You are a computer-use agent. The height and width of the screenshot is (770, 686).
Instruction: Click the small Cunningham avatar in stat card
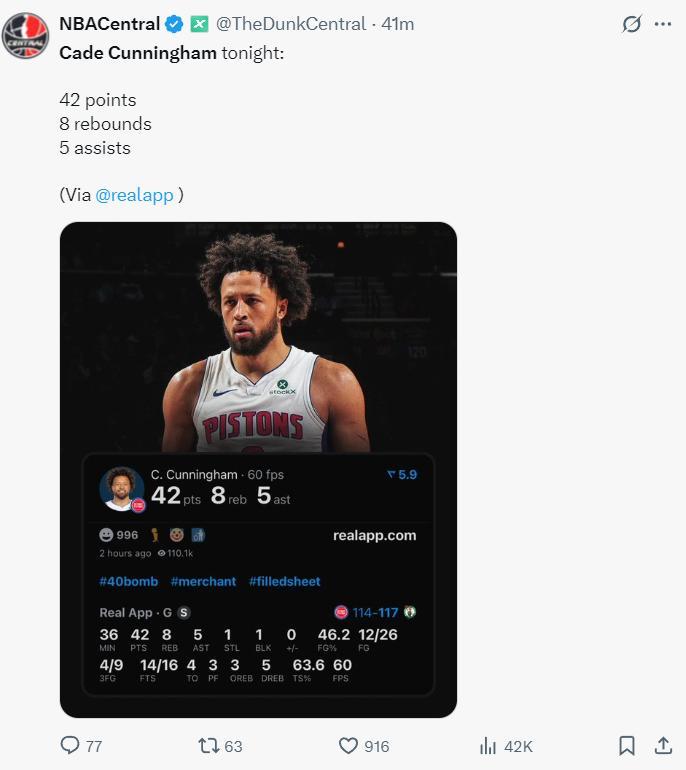[122, 488]
